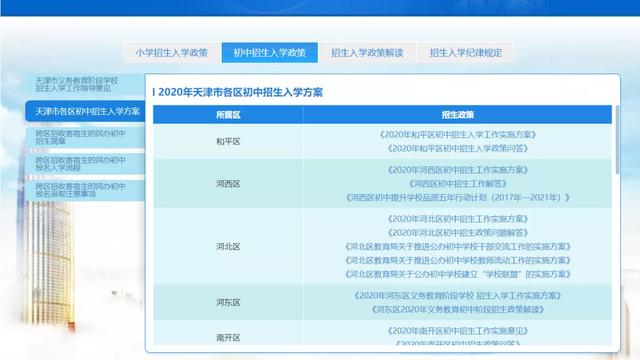Select the 初中招生入学政策 tab
This screenshot has width=640, height=360.
pyautogui.click(x=269, y=53)
